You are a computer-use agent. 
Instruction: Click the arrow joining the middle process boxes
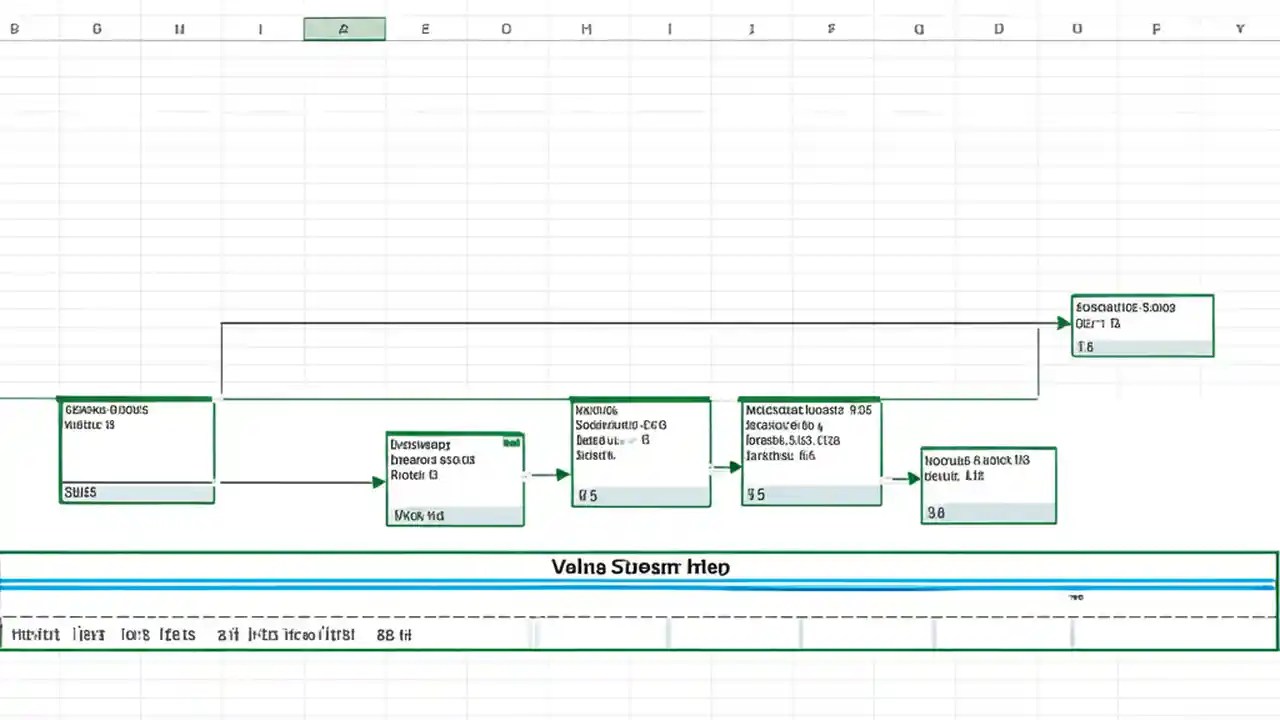point(560,476)
